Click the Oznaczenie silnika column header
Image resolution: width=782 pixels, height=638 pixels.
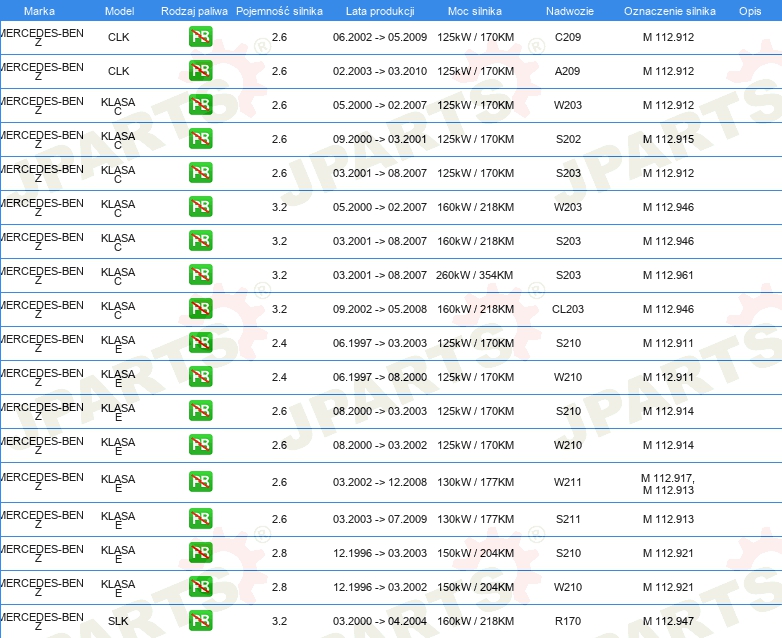(670, 11)
